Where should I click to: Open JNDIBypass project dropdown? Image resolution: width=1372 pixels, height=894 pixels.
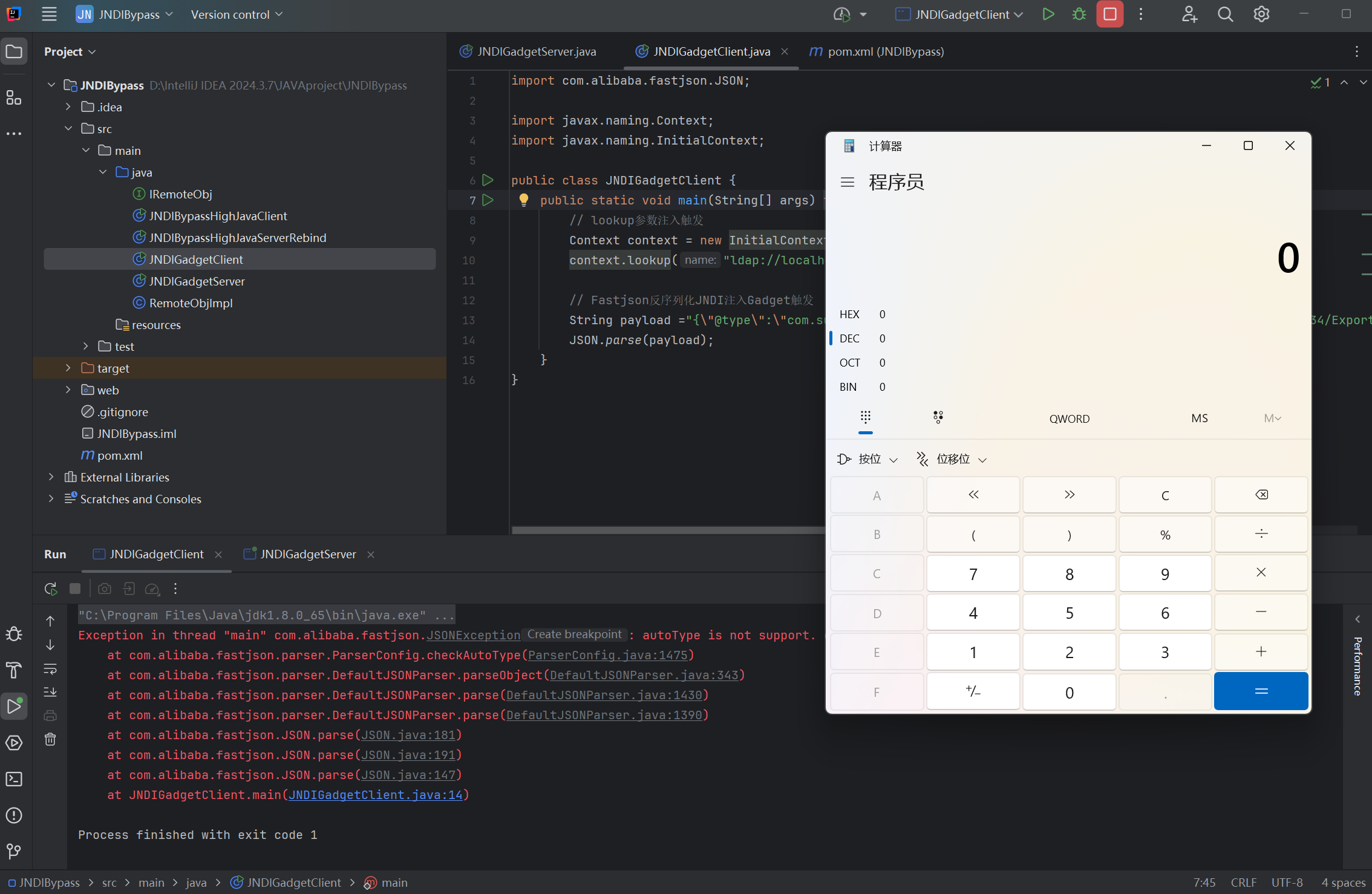[x=124, y=15]
